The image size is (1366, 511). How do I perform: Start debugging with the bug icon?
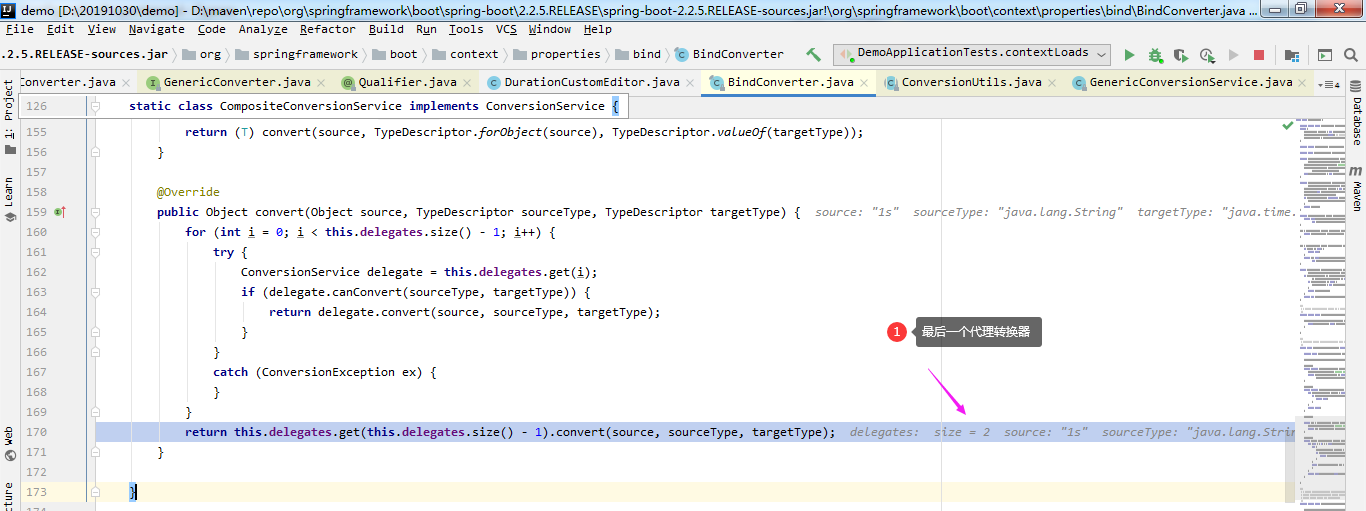click(1155, 55)
